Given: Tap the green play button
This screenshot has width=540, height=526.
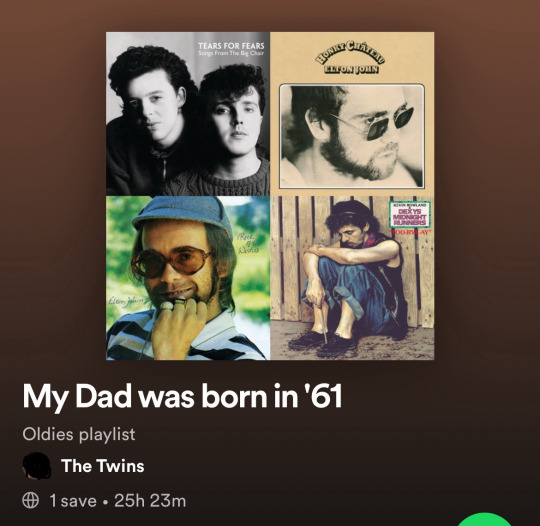Looking at the screenshot, I should click(485, 519).
